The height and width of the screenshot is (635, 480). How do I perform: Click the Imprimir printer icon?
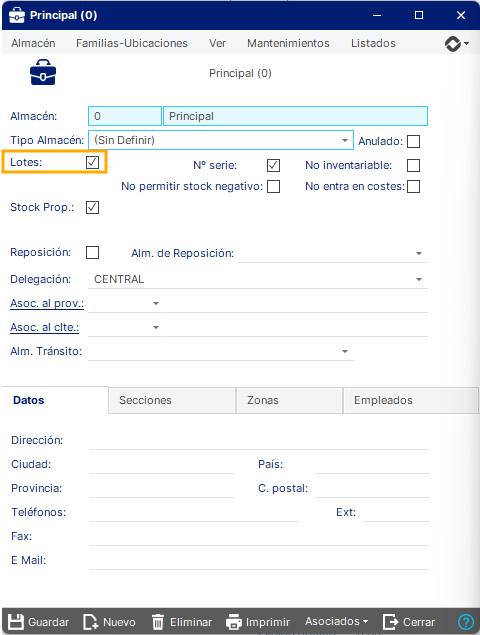point(234,622)
